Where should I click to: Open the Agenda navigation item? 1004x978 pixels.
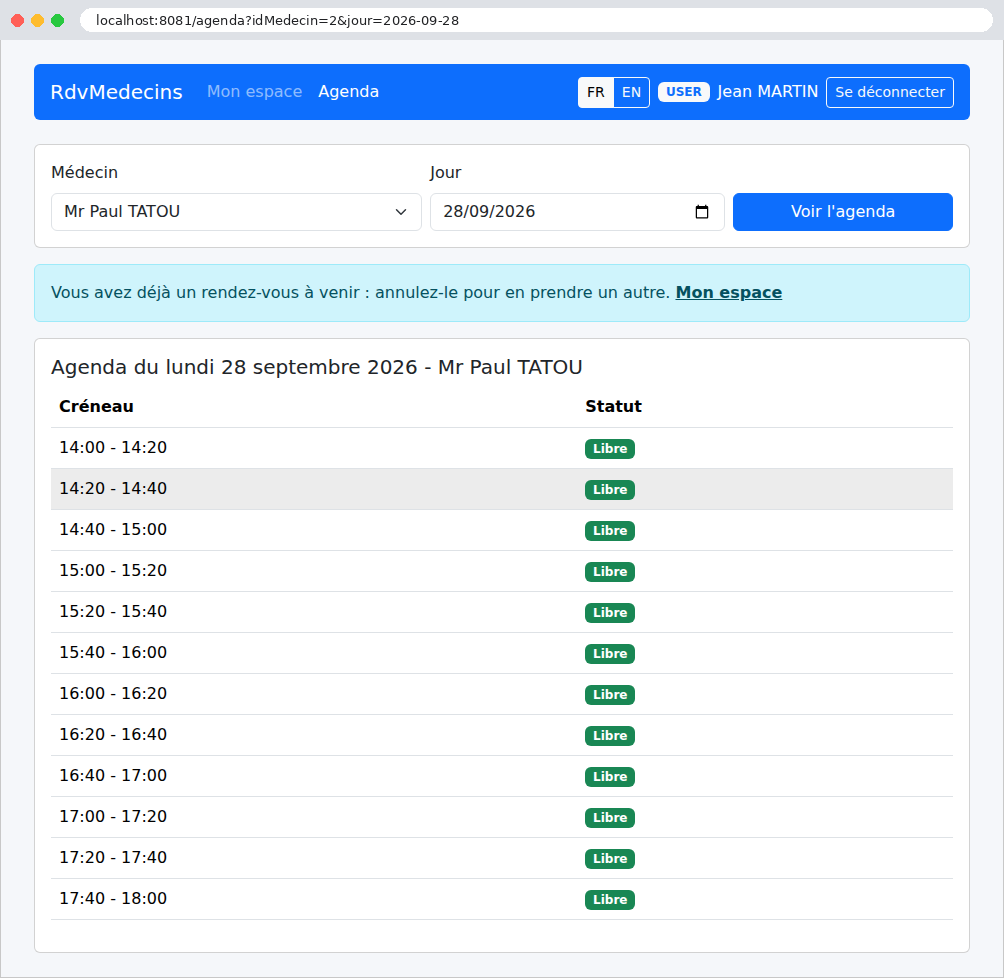click(348, 92)
